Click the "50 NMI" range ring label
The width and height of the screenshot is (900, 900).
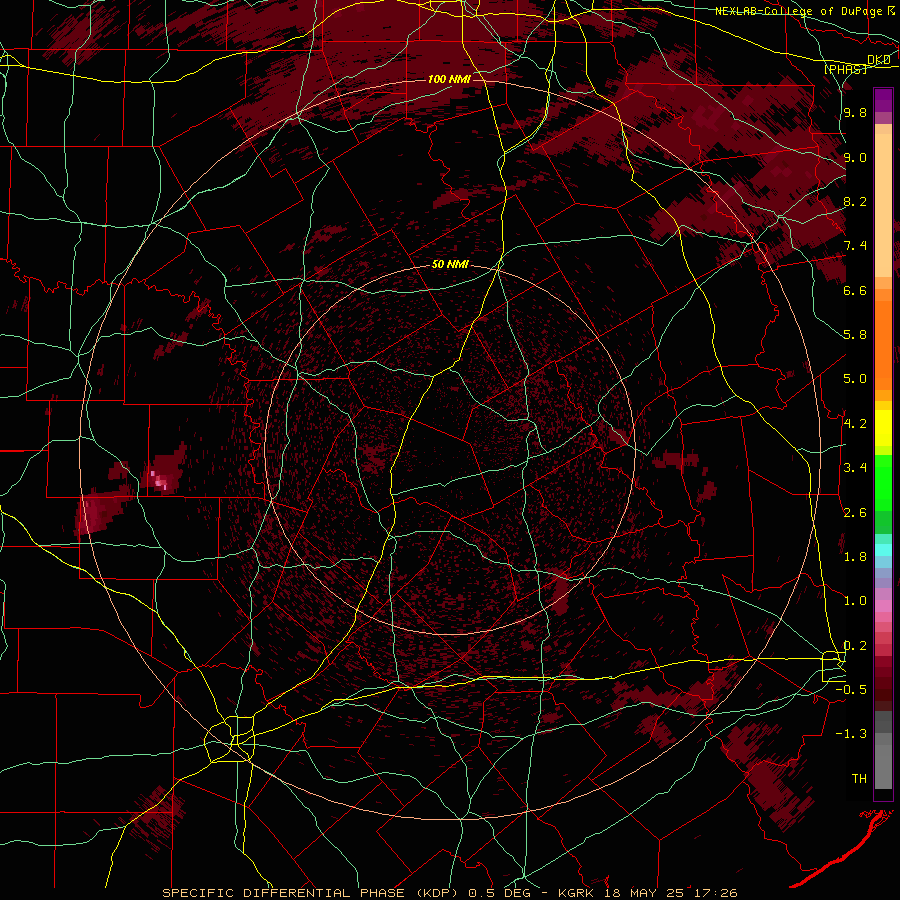tap(450, 265)
